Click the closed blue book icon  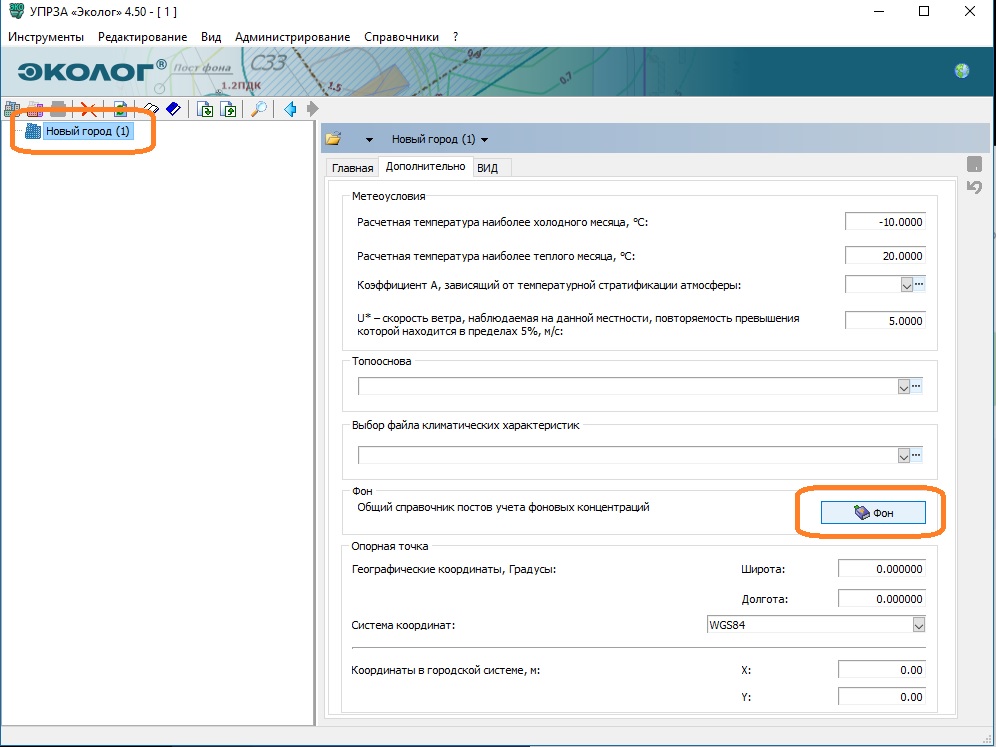[172, 109]
